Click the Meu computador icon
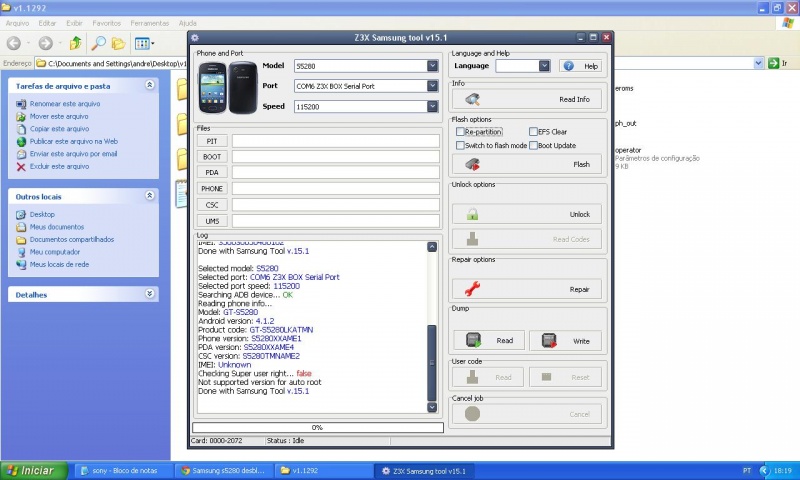The height and width of the screenshot is (480, 800). pyautogui.click(x=21, y=252)
